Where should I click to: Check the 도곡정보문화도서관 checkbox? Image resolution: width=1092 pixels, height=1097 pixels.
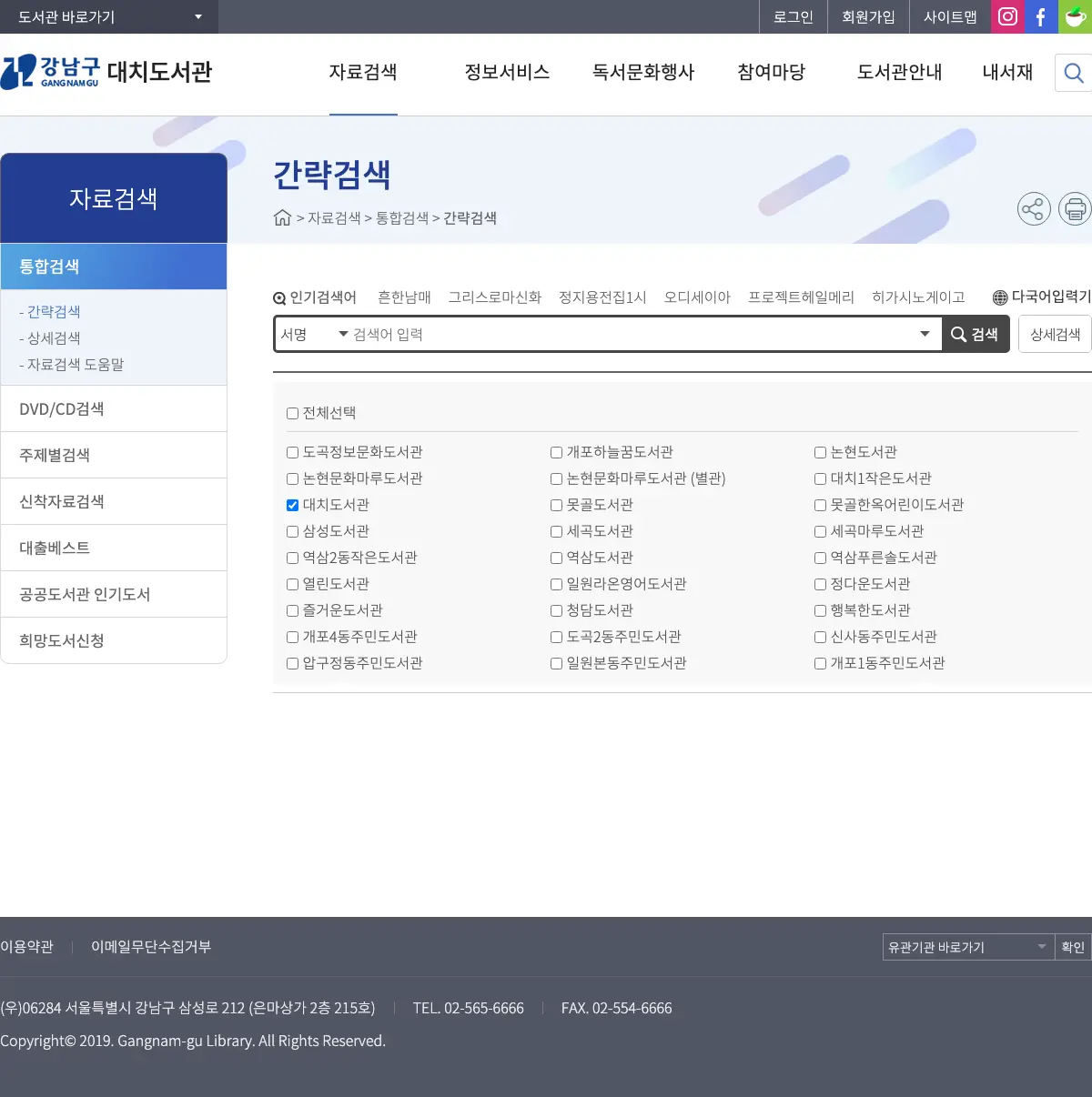coord(292,452)
